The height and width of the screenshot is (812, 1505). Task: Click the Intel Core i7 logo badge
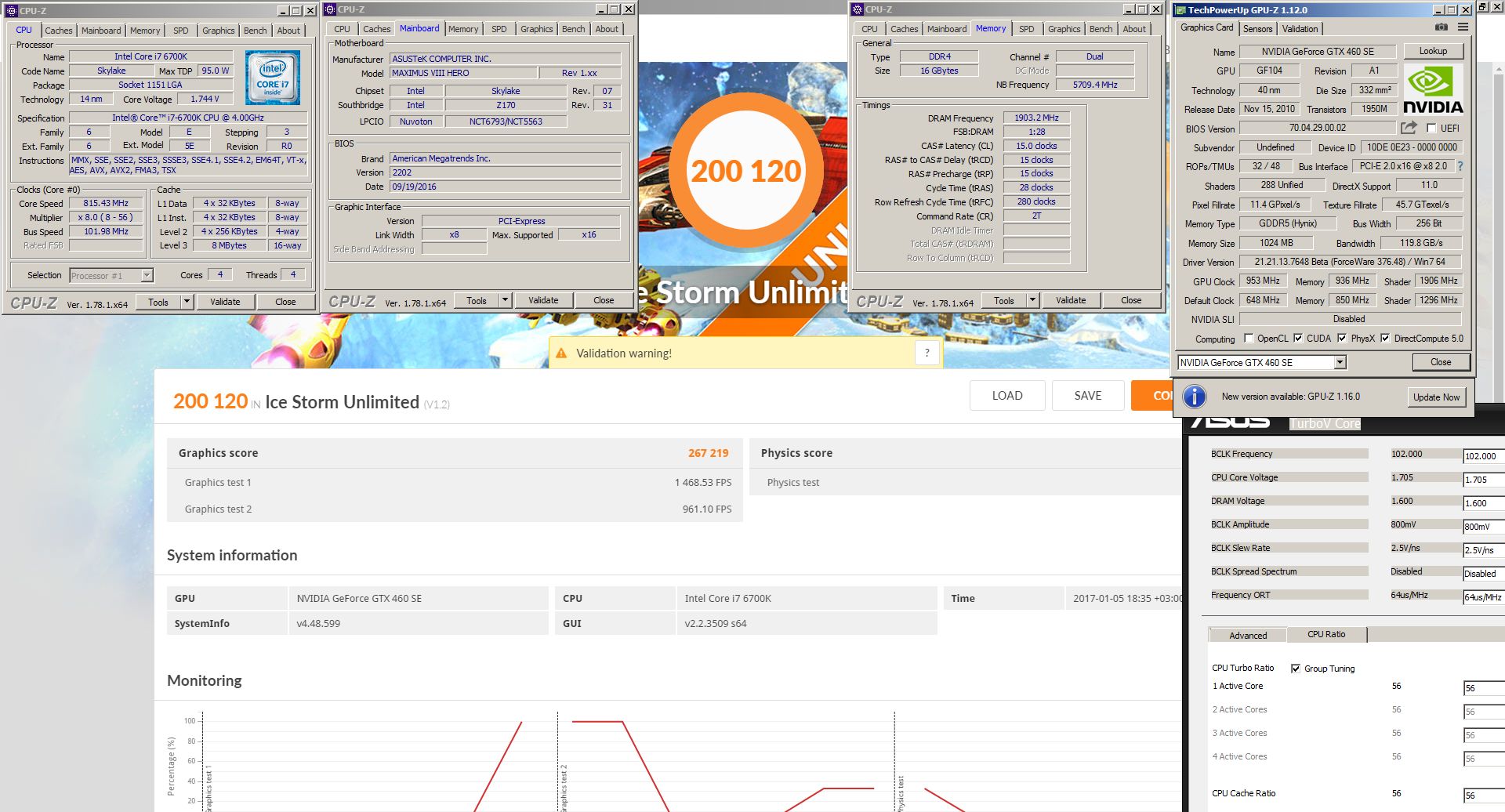[x=273, y=78]
